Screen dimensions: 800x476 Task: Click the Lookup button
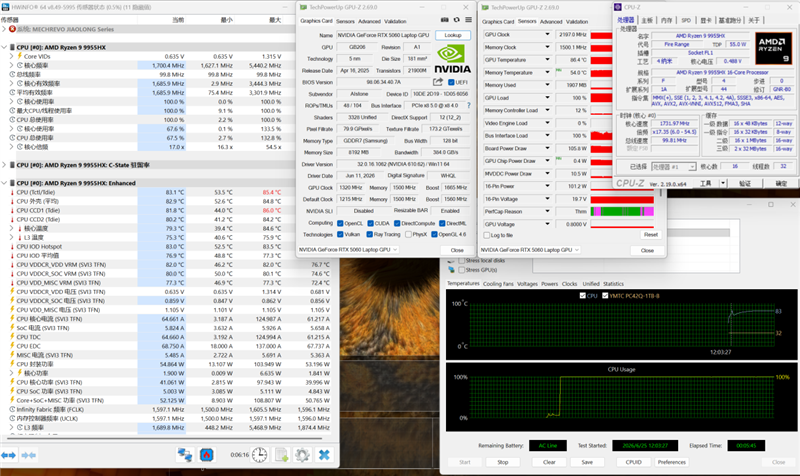tap(453, 35)
